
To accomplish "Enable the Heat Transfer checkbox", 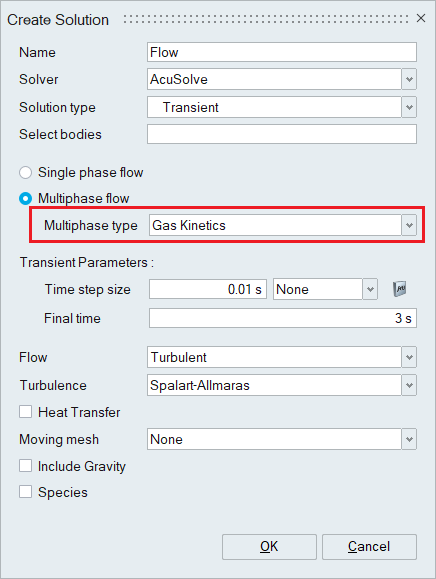I will 25,412.
